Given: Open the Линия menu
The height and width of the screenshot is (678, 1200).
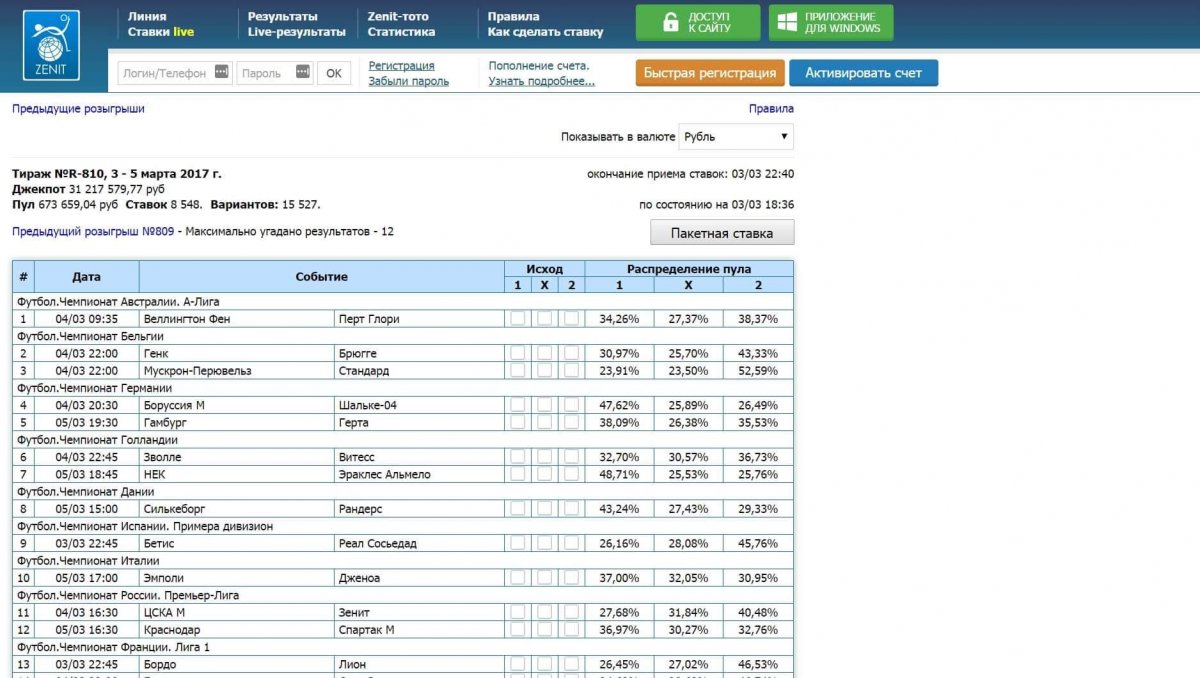Looking at the screenshot, I should (x=147, y=16).
